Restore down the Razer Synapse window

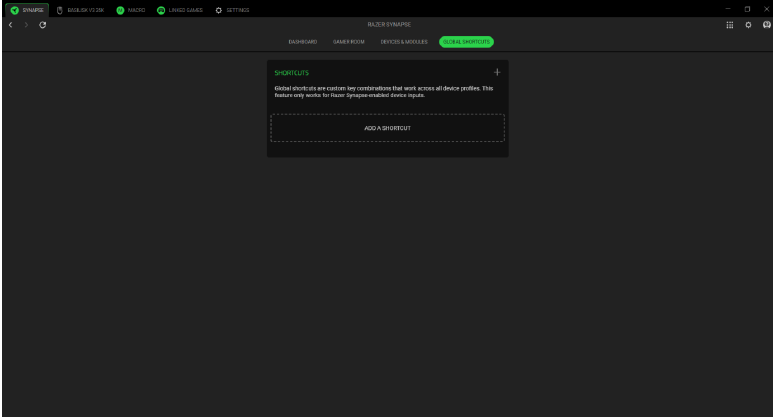tap(747, 9)
